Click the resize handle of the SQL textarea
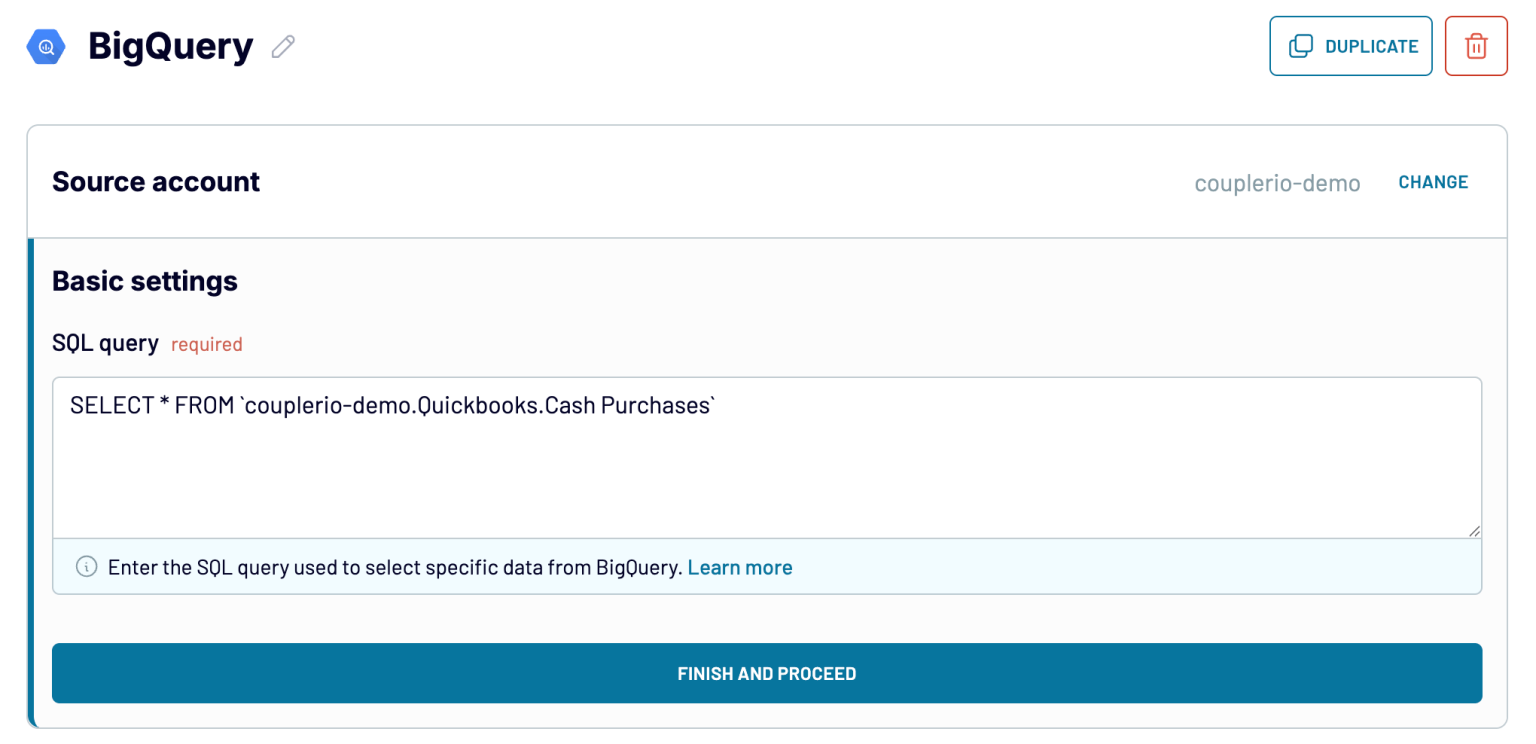1536x744 pixels. 1474,531
